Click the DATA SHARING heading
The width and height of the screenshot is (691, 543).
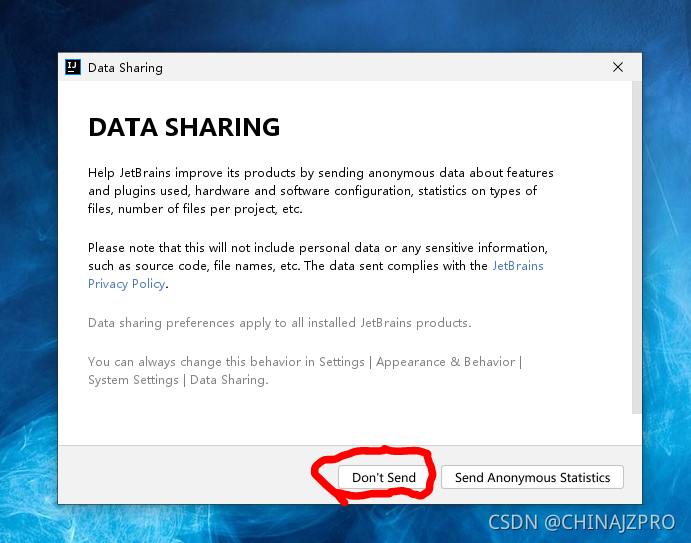coord(184,127)
